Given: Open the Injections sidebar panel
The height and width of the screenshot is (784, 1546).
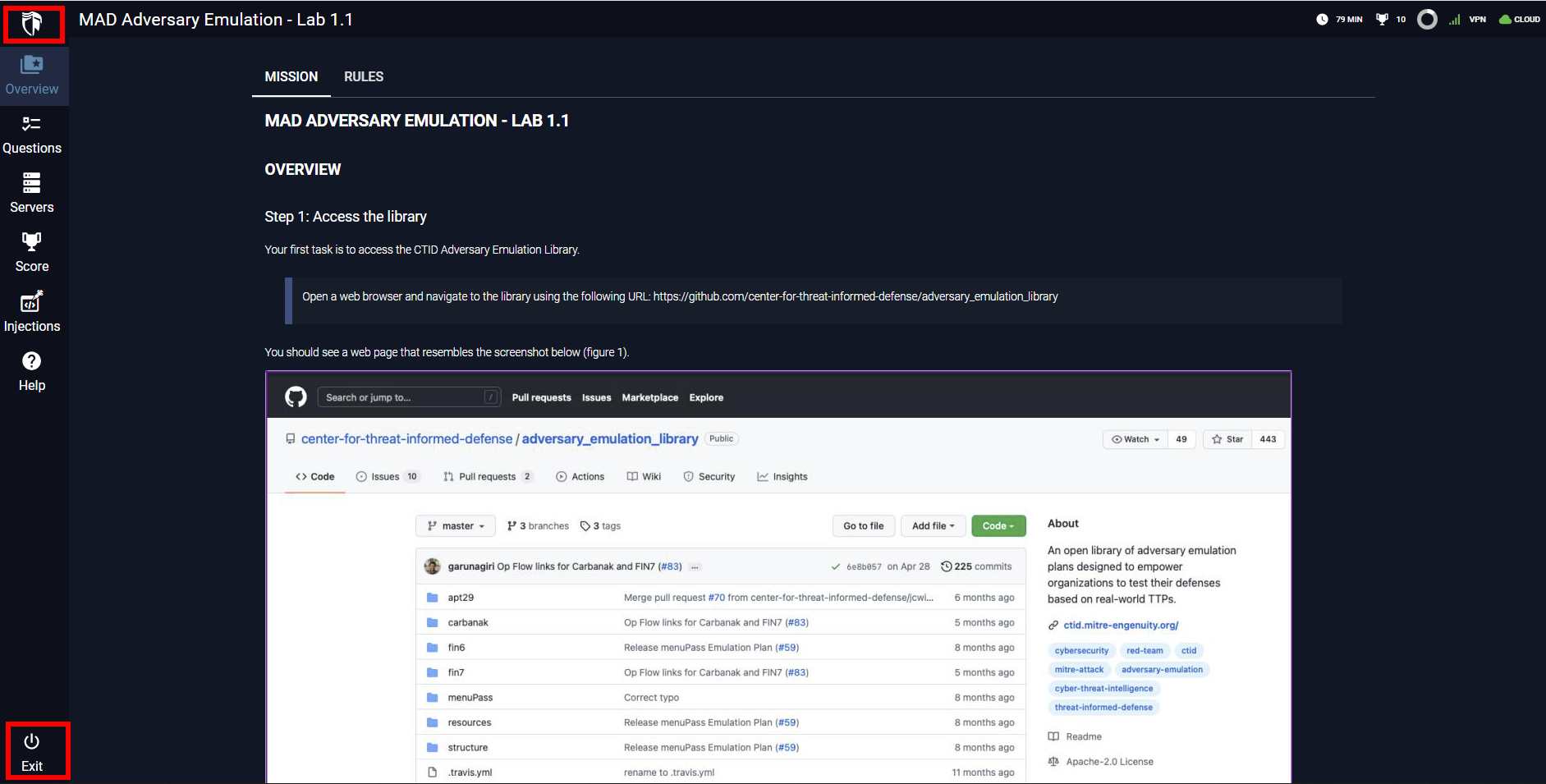Looking at the screenshot, I should (32, 312).
